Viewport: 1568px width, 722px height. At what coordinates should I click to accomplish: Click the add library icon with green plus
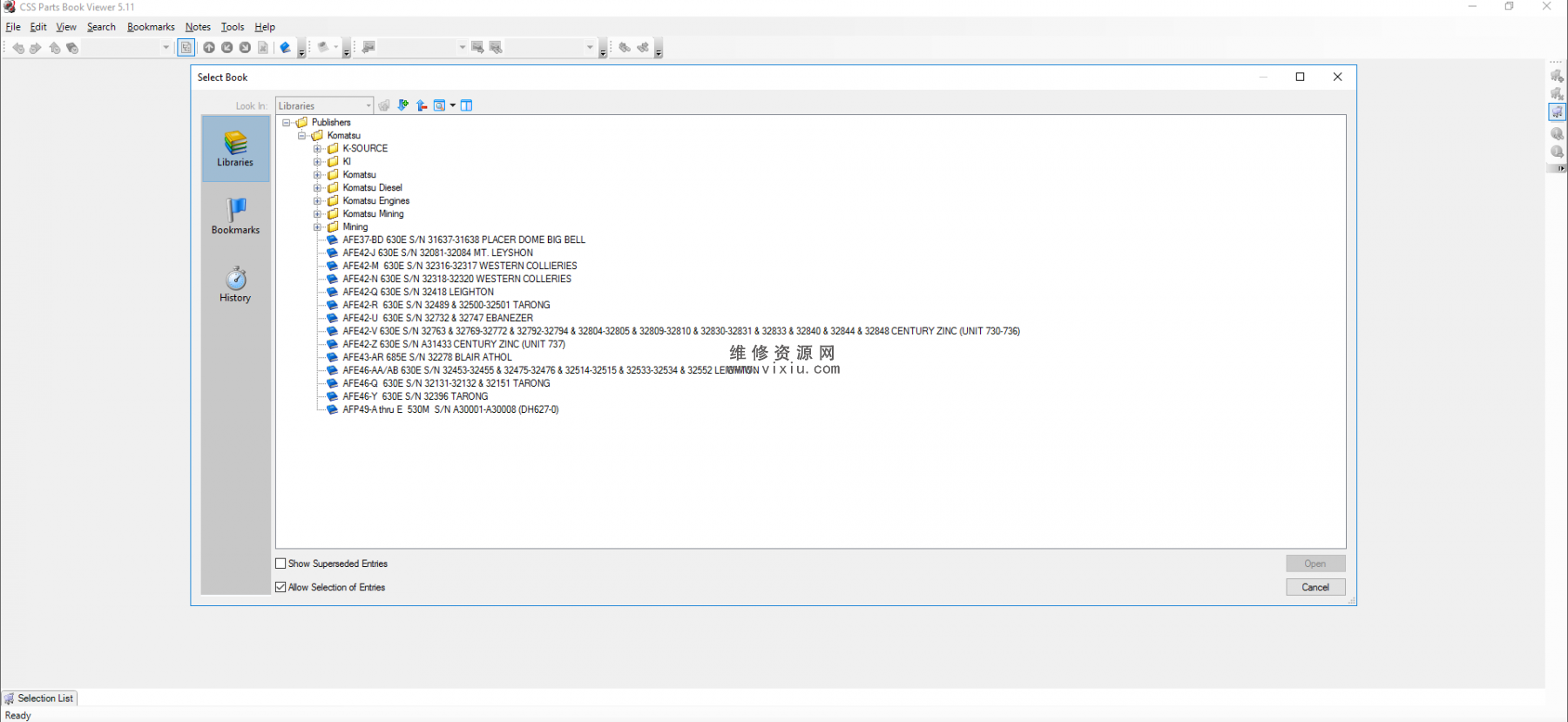(402, 105)
